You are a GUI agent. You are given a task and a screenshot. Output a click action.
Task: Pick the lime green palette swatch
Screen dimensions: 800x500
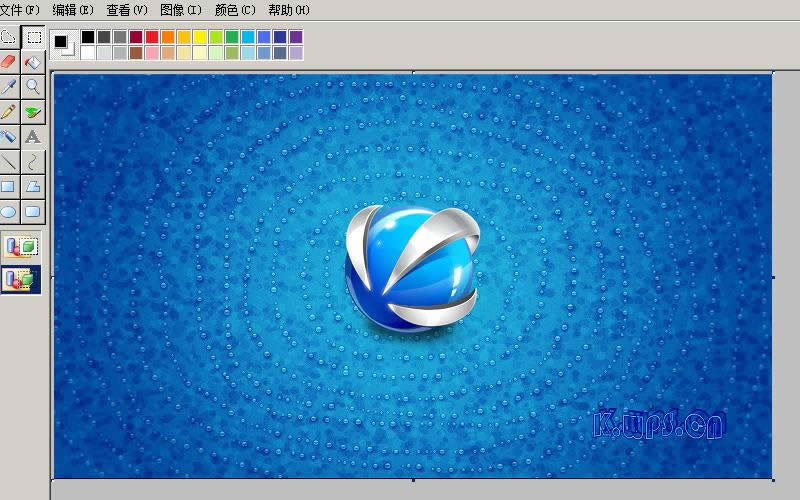coord(216,37)
